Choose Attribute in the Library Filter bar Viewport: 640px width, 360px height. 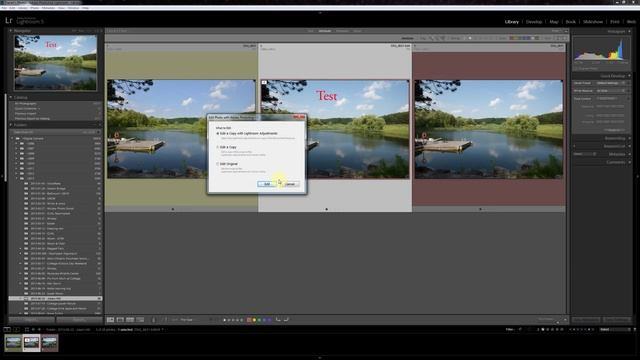coord(325,31)
